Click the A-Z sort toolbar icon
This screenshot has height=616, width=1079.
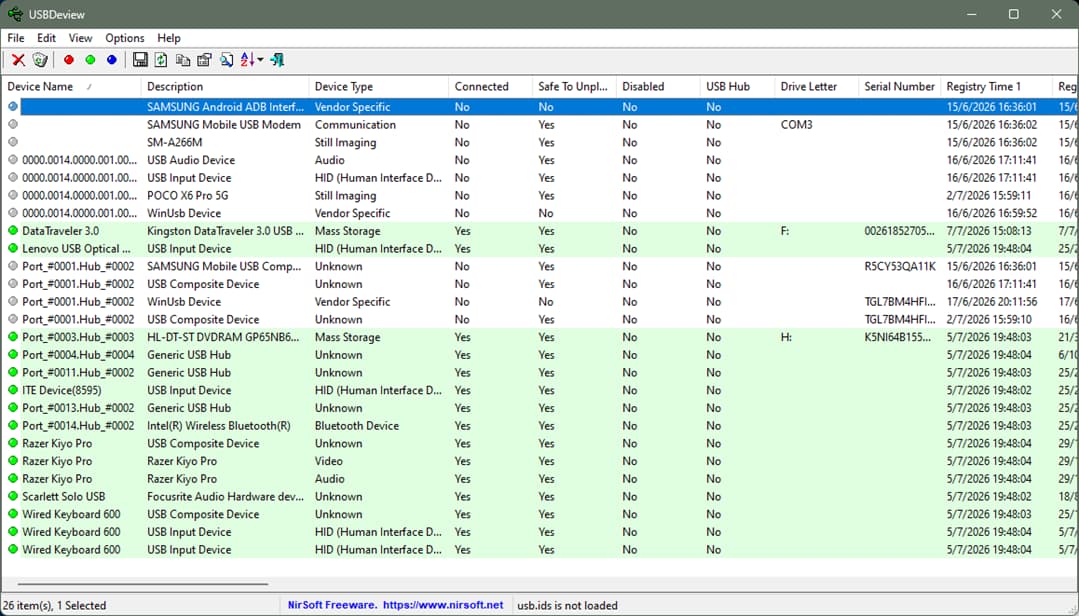point(248,60)
